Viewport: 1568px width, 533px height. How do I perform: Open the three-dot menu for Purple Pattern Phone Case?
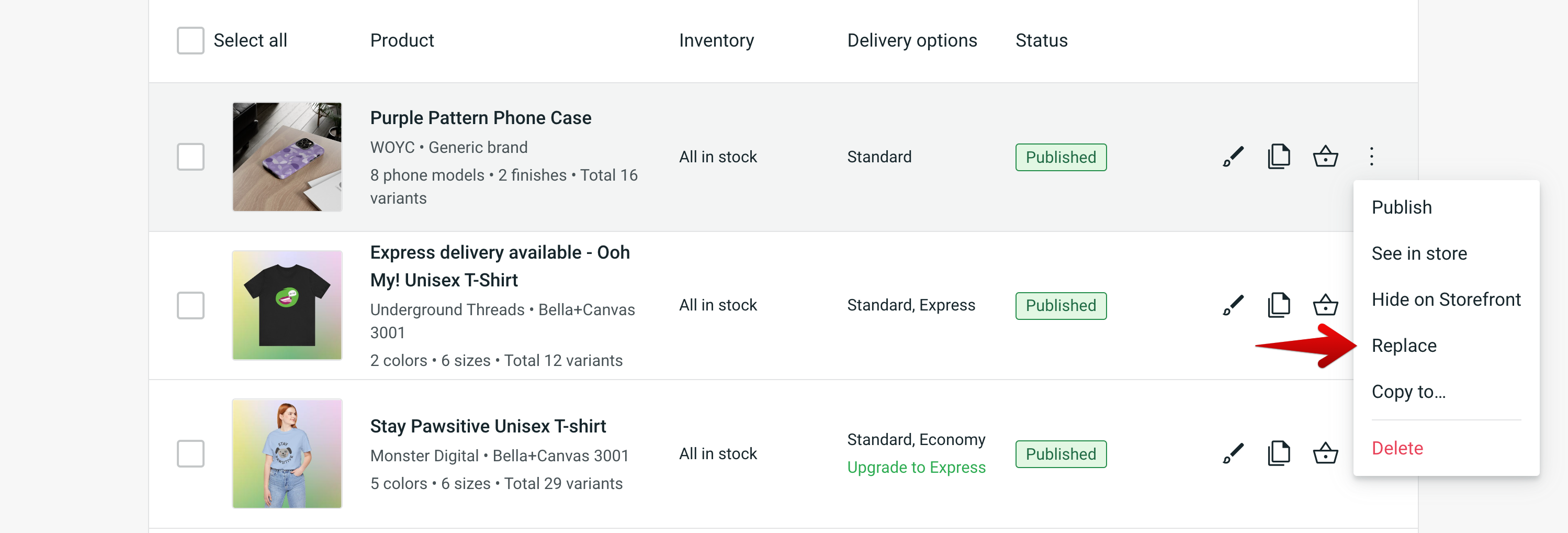click(1371, 157)
